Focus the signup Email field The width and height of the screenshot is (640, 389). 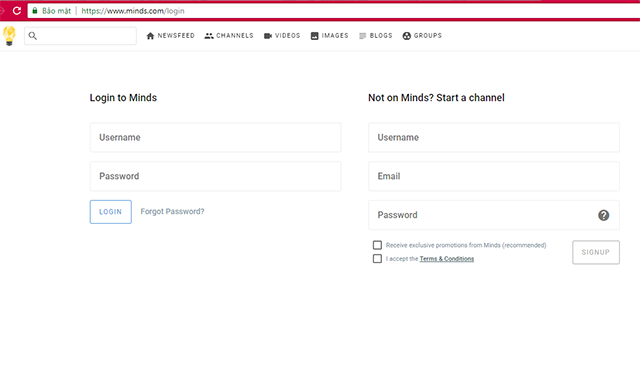point(494,176)
